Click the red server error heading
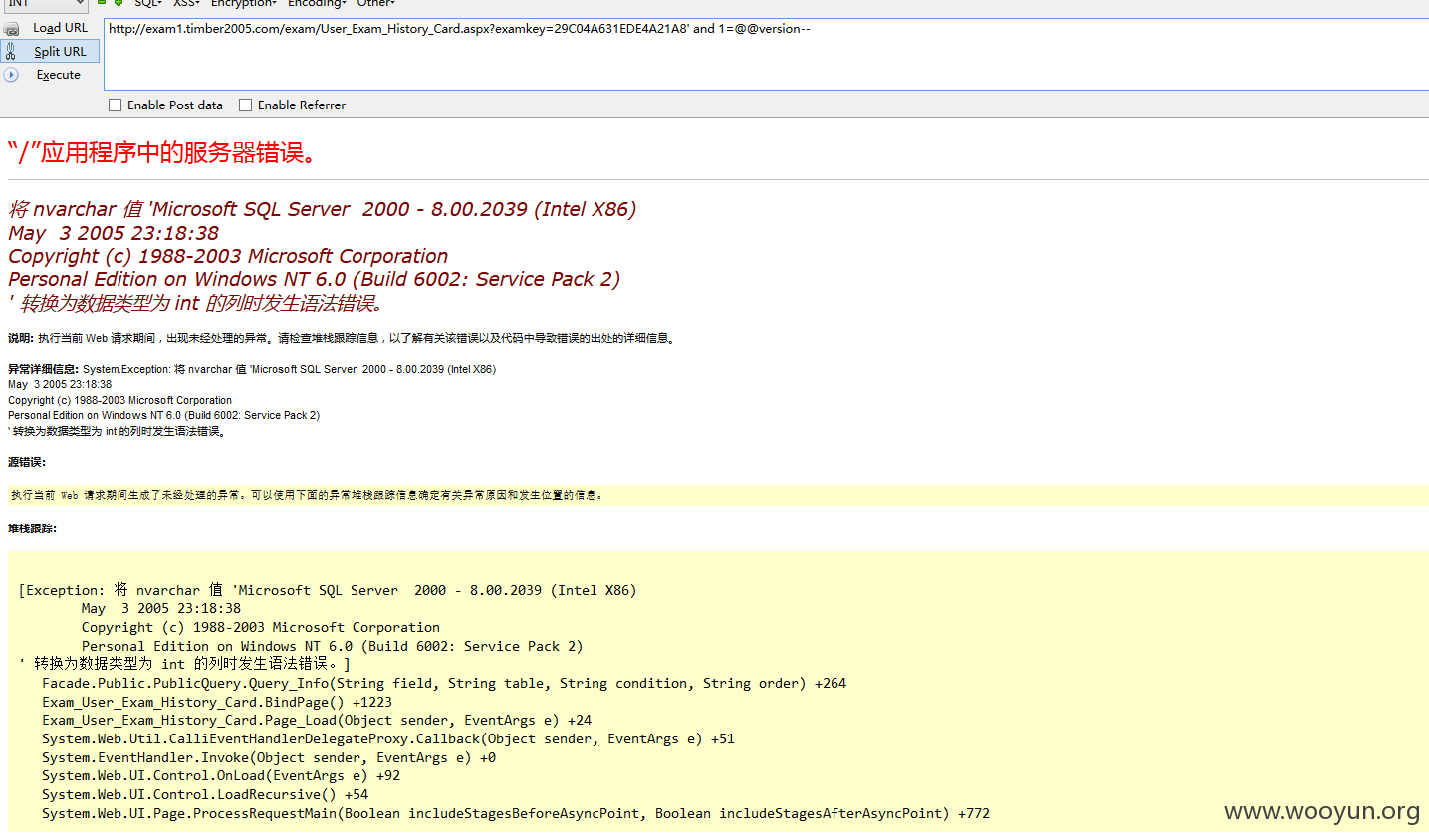The width and height of the screenshot is (1429, 840). point(163,153)
